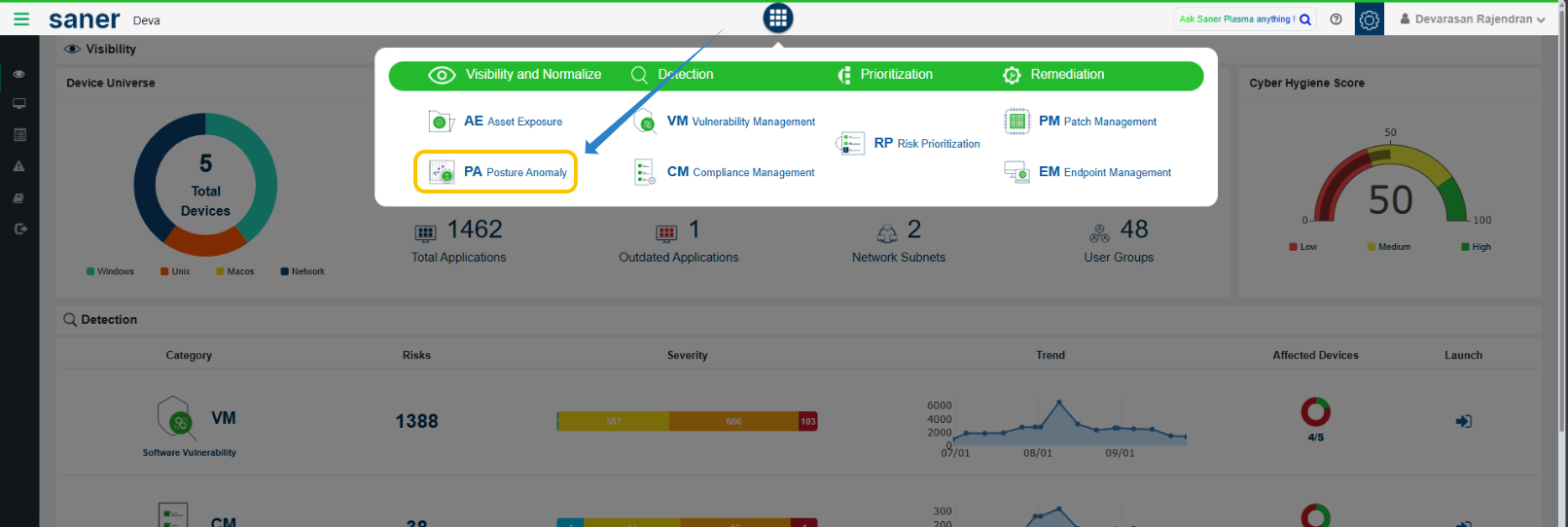Screen dimensions: 1568x527
Task: Click the Detection section header
Action: (x=100, y=320)
